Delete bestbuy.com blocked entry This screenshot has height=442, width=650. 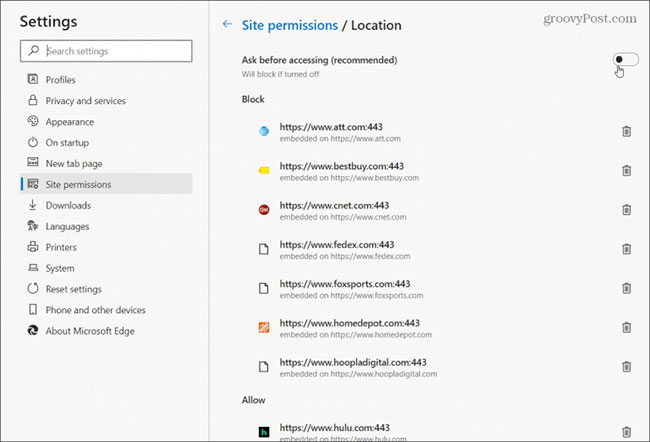(626, 170)
